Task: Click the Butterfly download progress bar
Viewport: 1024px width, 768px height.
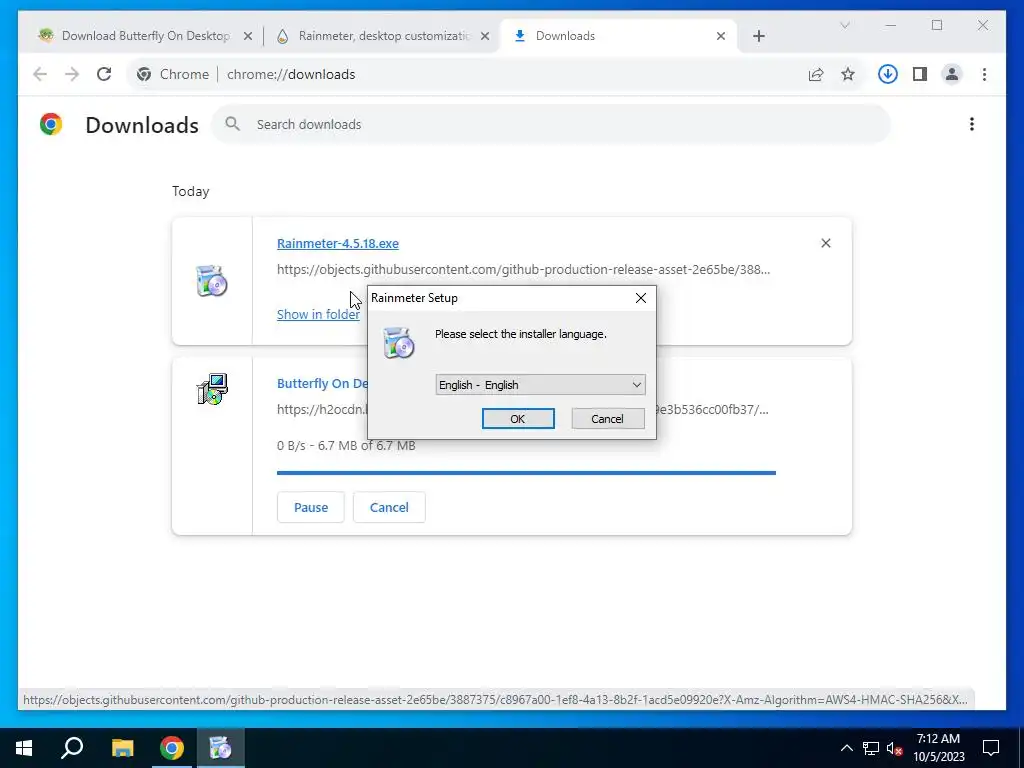Action: (526, 473)
